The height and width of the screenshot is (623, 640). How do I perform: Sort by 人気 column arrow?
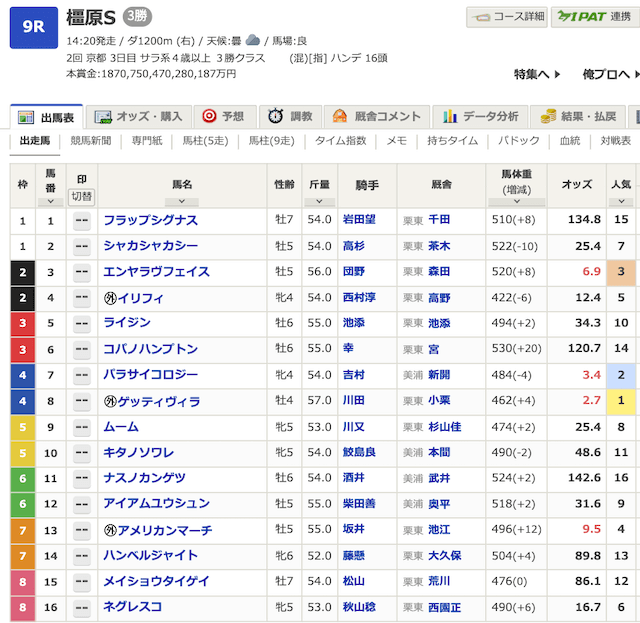tap(621, 201)
